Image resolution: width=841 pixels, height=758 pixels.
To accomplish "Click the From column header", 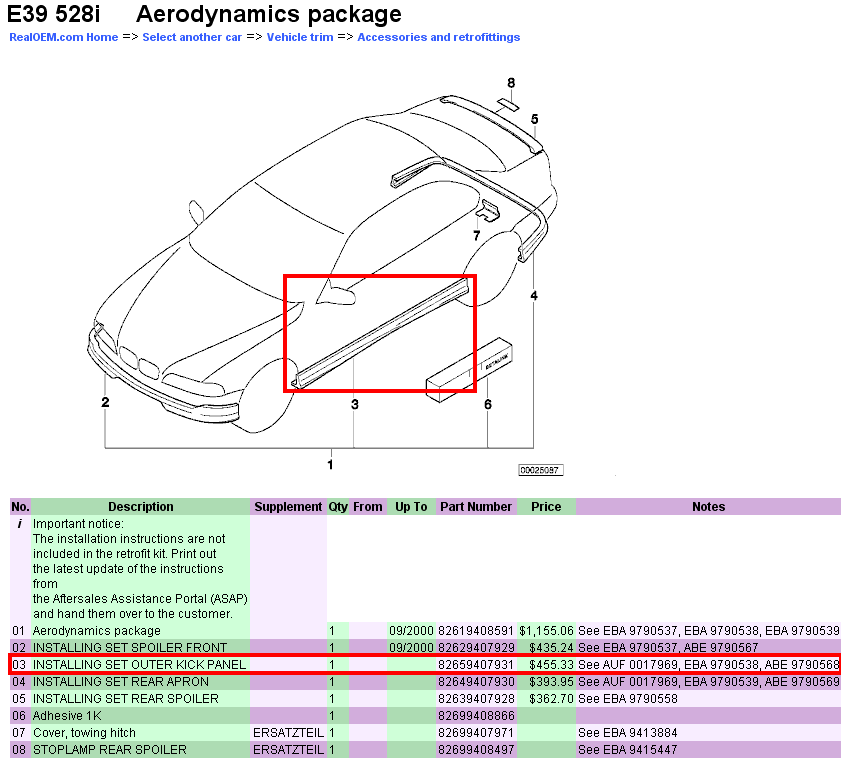I will (368, 507).
